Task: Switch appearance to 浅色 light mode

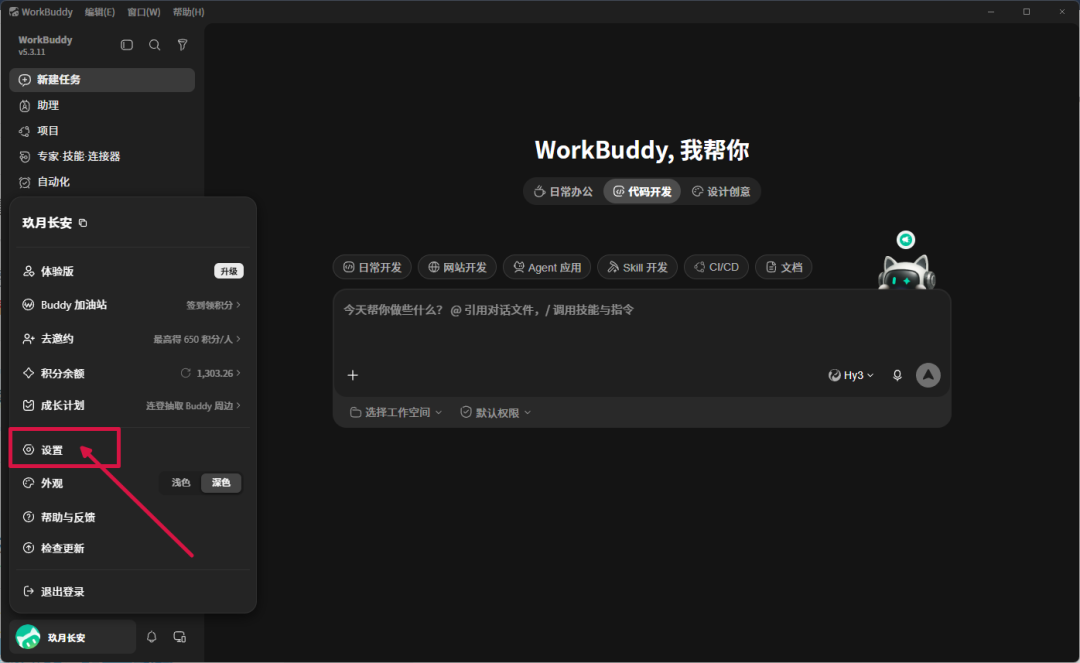Action: click(181, 483)
